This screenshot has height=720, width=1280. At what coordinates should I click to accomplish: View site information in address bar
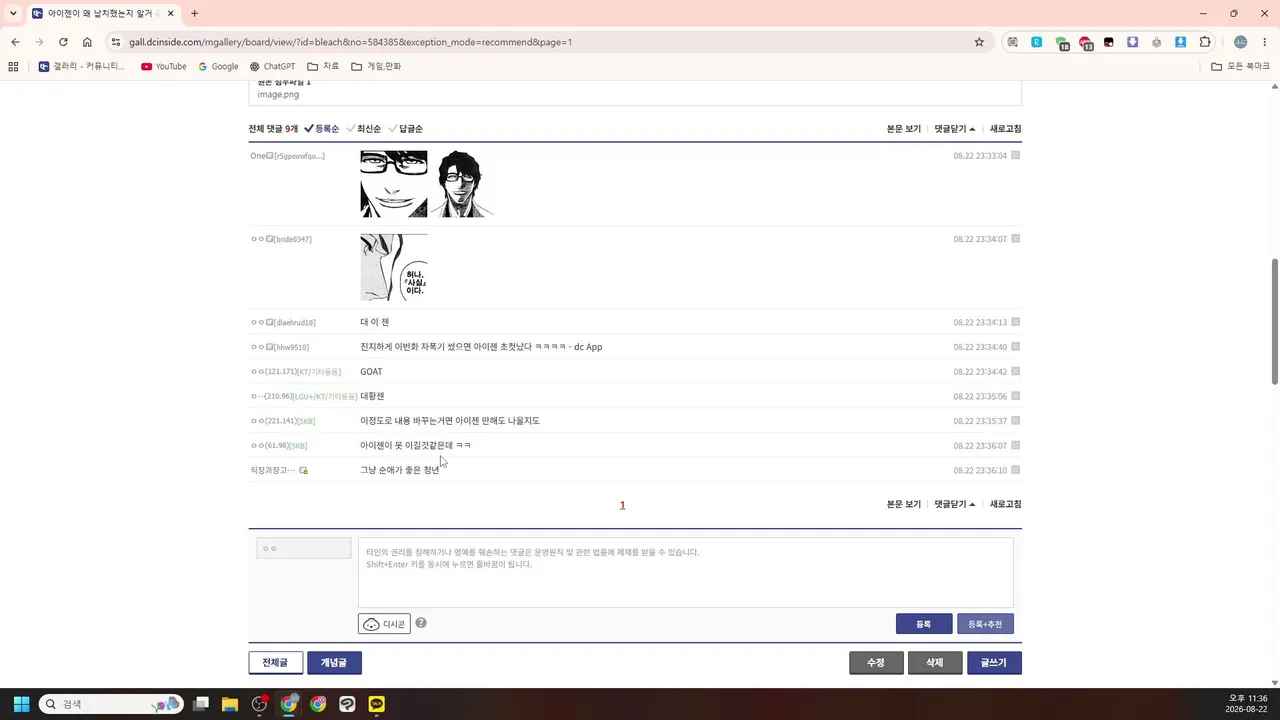coord(116,42)
